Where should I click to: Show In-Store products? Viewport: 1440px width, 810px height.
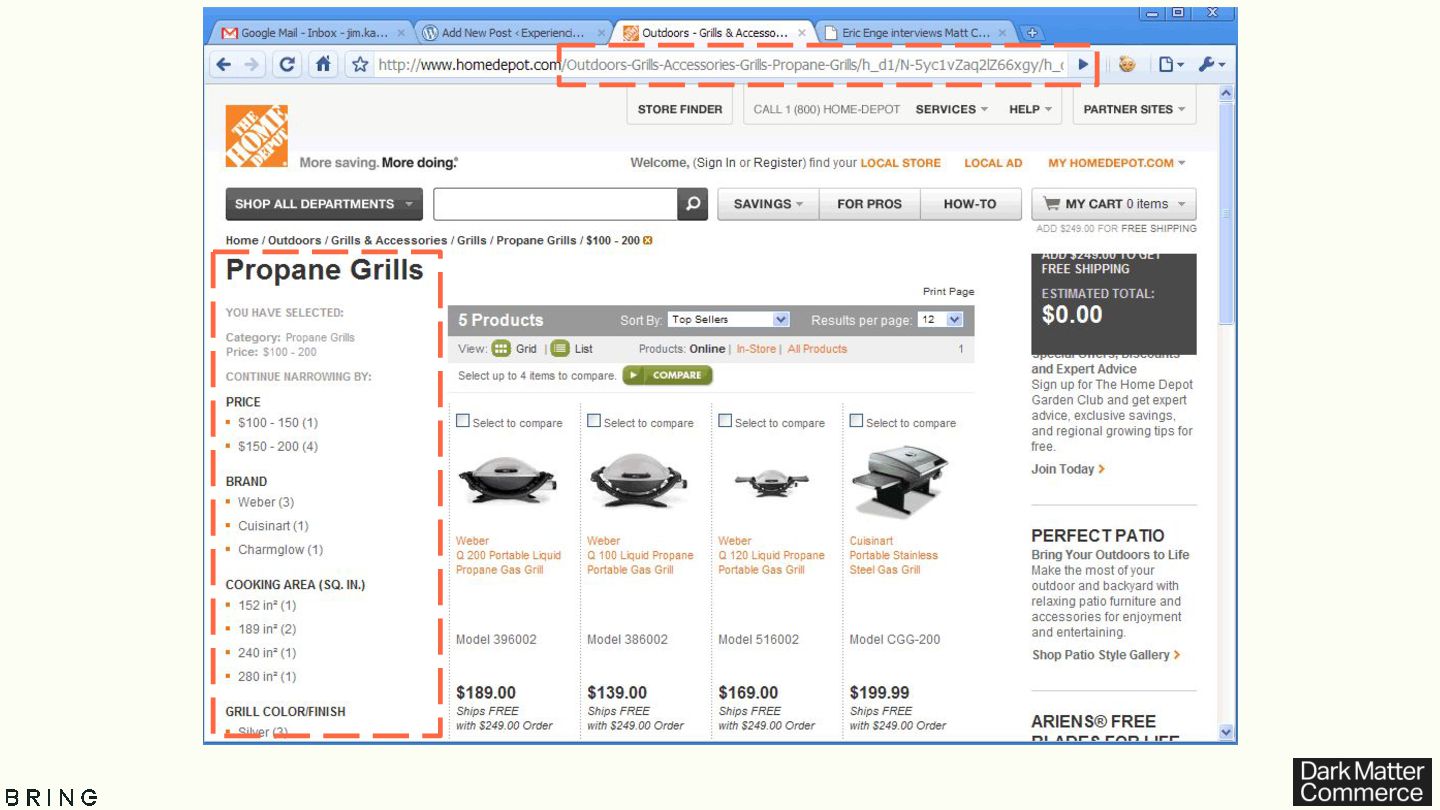pyautogui.click(x=756, y=349)
